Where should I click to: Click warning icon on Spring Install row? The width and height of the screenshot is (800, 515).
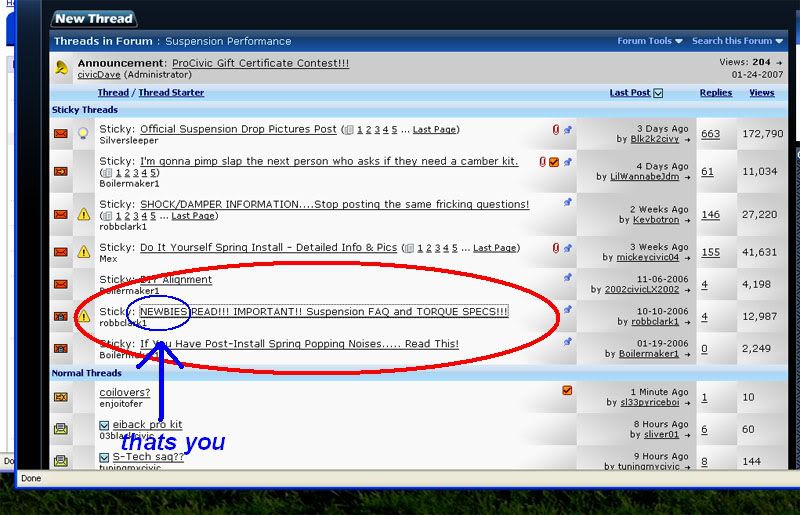coord(84,252)
